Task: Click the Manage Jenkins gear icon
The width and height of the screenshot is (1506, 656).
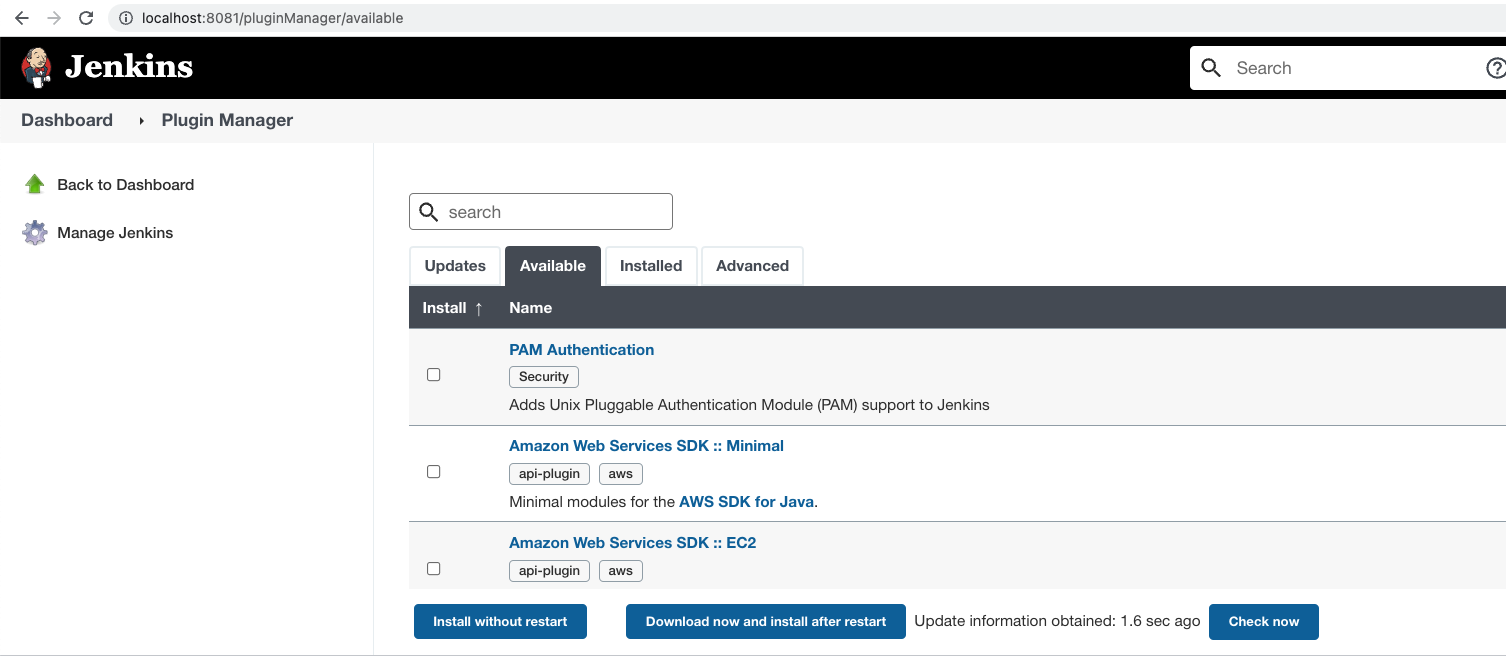Action: pos(35,233)
